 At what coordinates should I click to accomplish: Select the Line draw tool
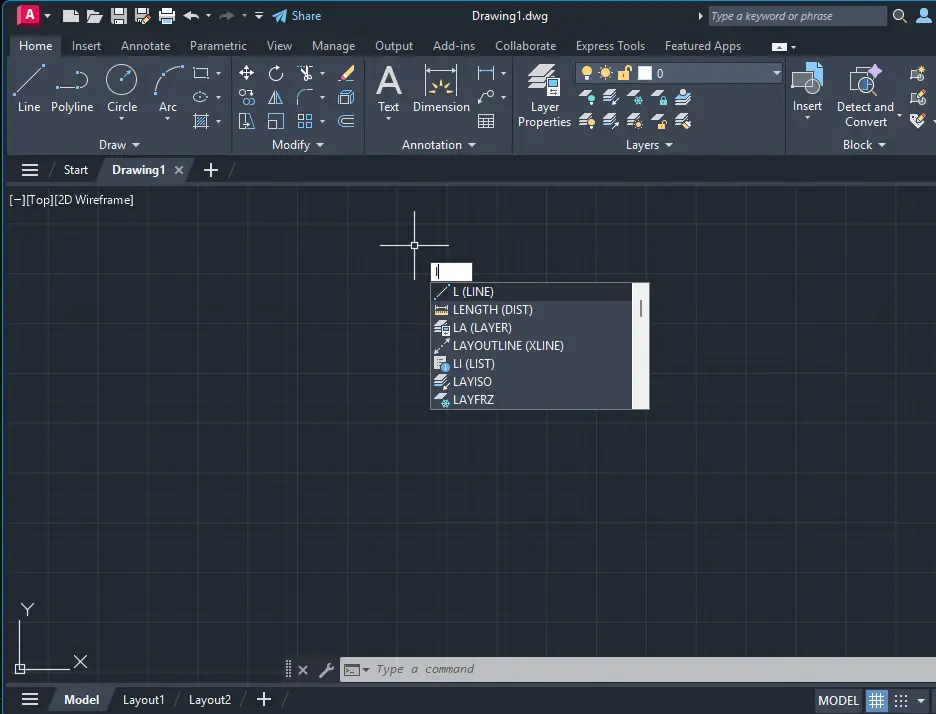click(29, 88)
